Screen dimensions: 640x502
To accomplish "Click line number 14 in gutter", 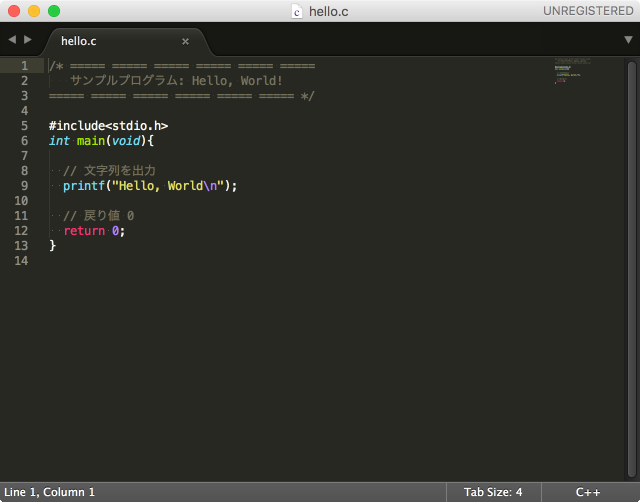I will click(21, 261).
